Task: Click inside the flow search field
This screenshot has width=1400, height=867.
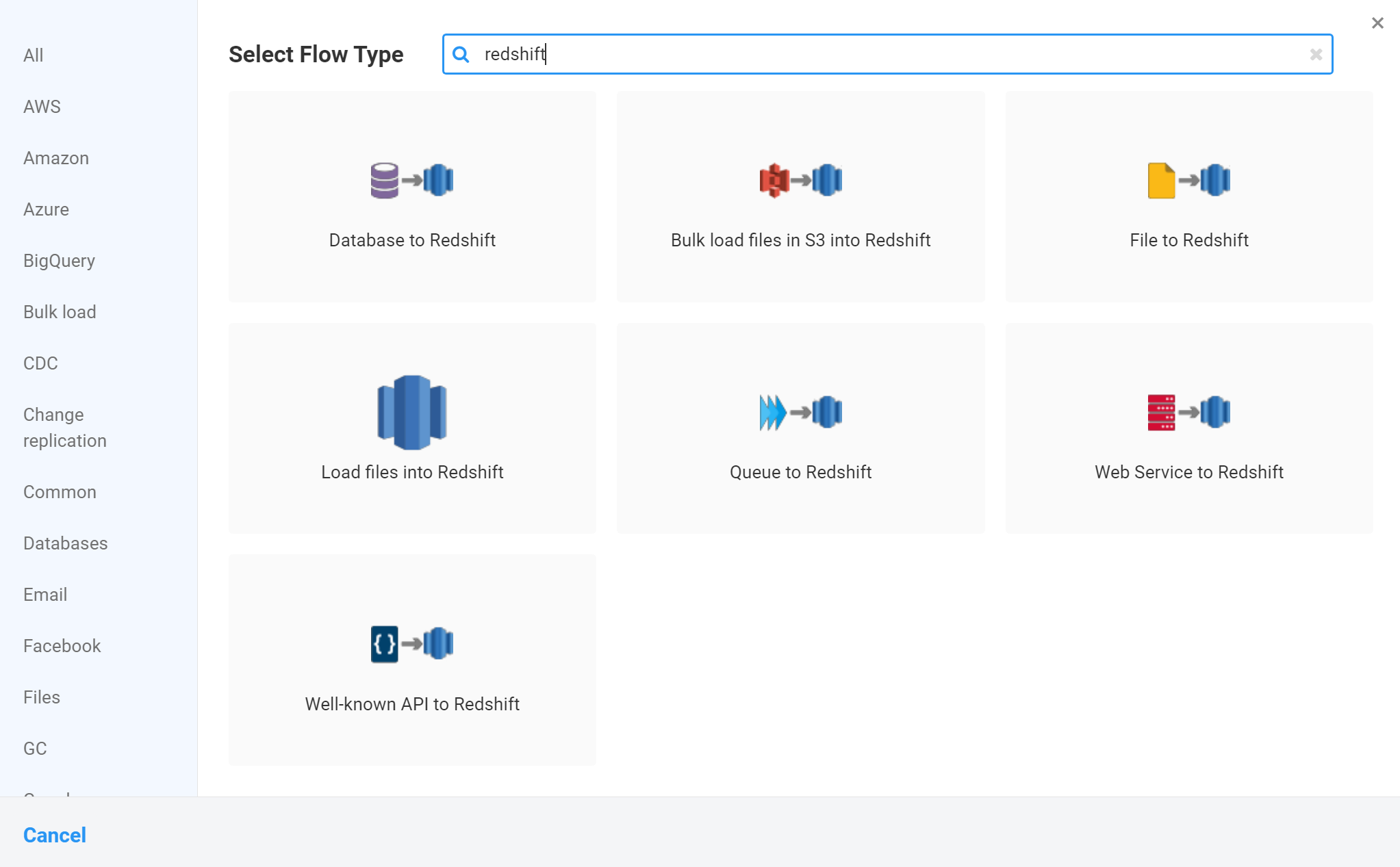Action: pyautogui.click(x=822, y=54)
